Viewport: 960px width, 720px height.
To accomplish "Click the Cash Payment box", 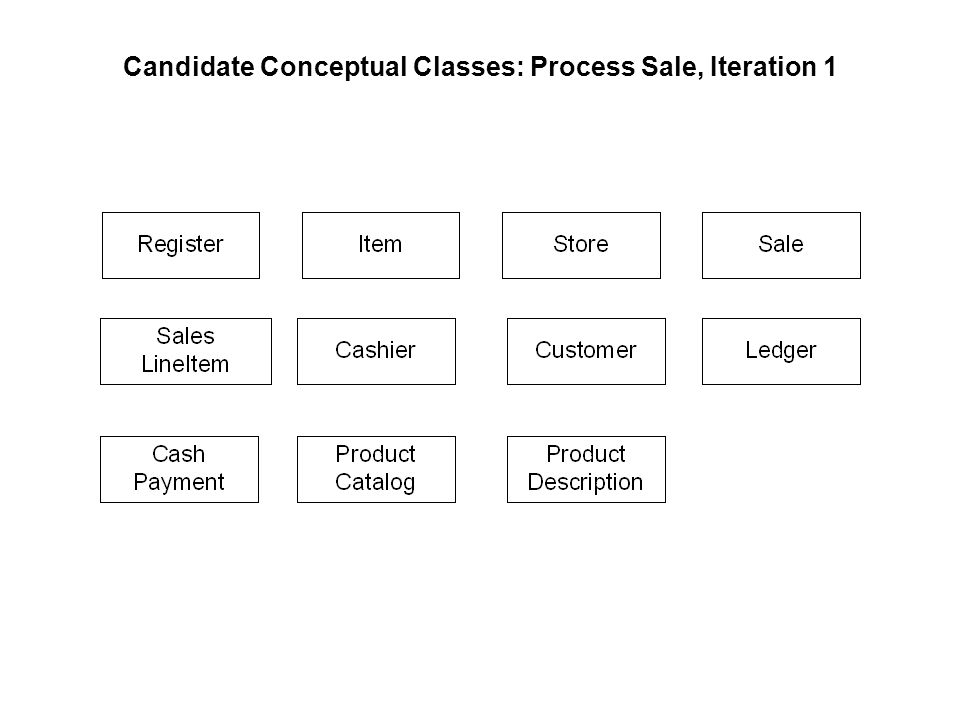I will (x=179, y=470).
